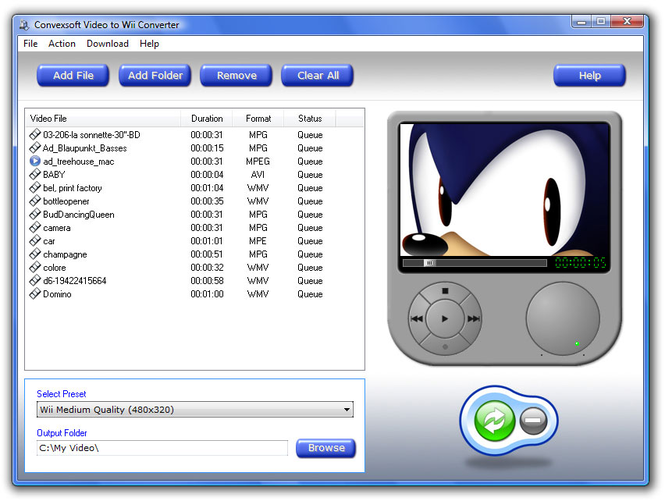Click the green 00:00:05 time counter
Viewport: 665px width, 501px height.
point(580,263)
